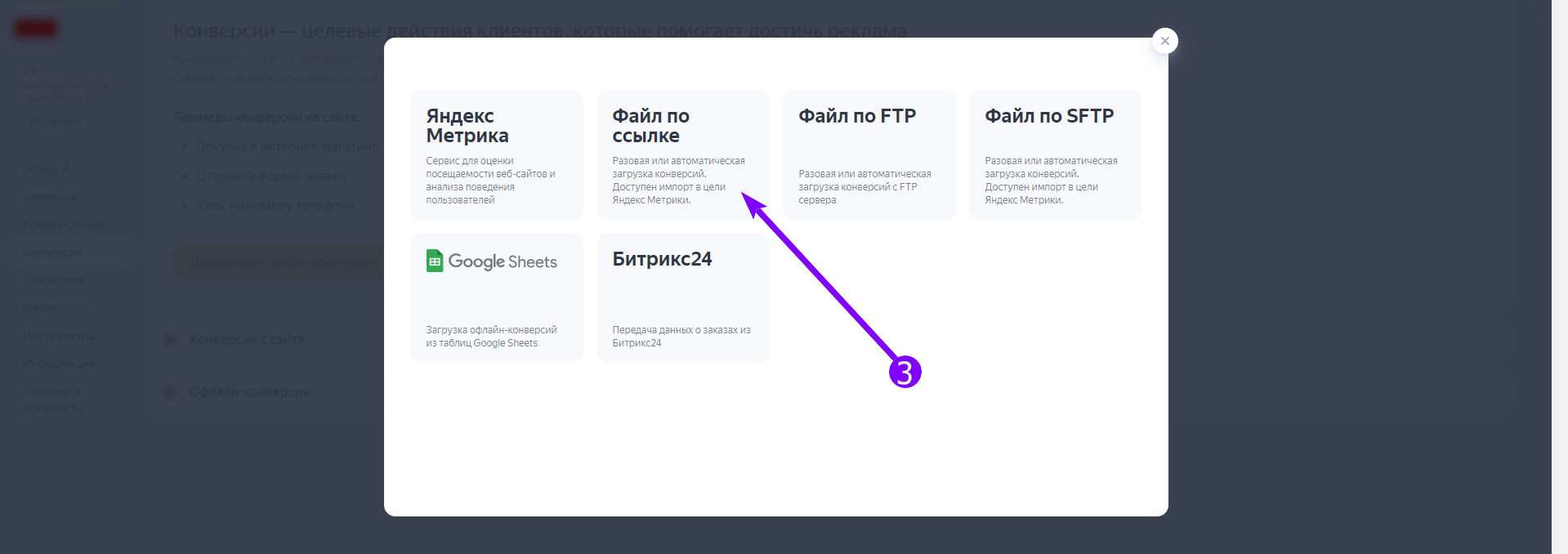Open Инструменты in the sidebar
The height and width of the screenshot is (554, 1568).
click(60, 336)
